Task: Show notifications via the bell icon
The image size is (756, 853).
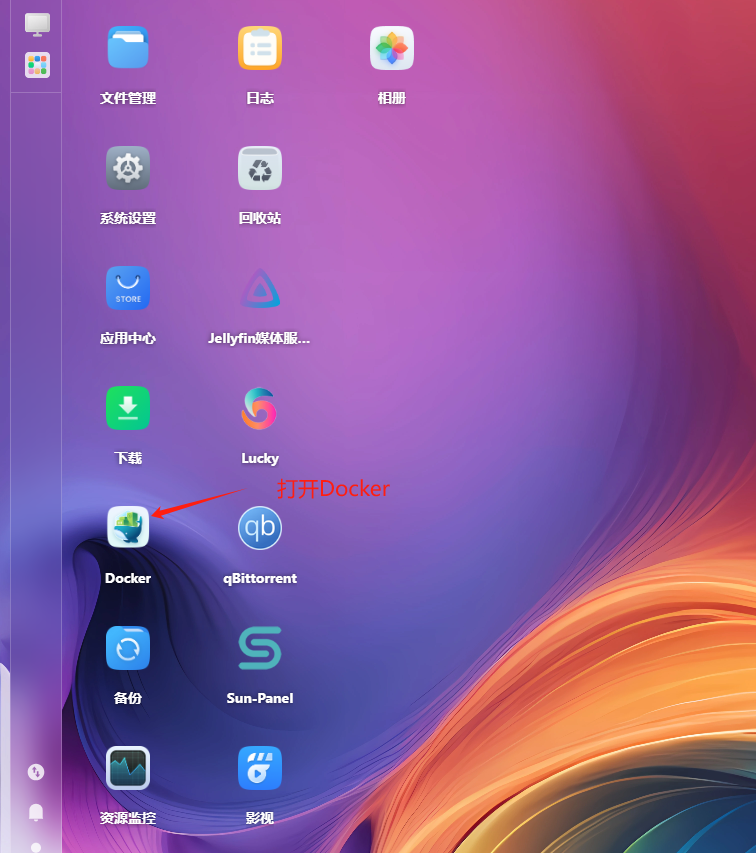Action: pos(36,811)
